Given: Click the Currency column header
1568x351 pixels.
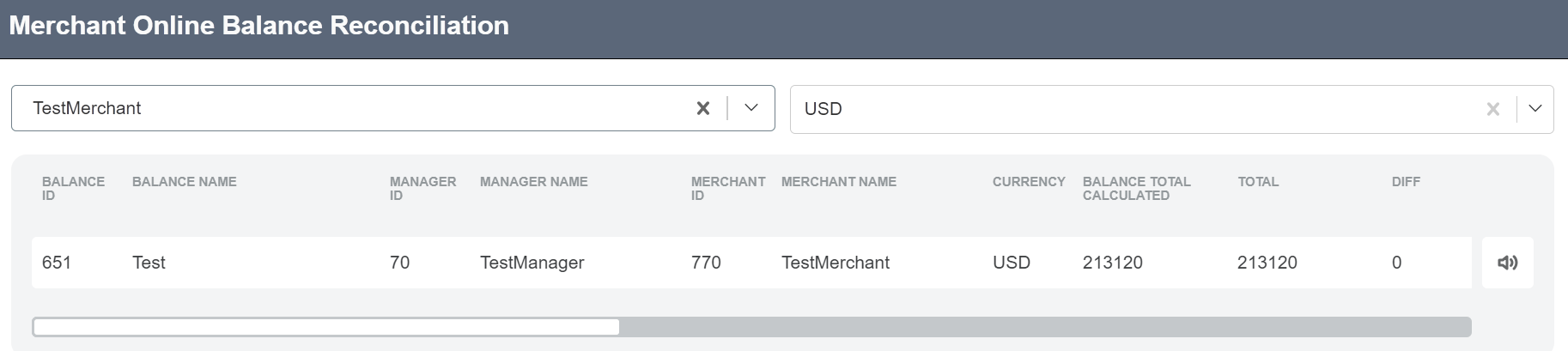Looking at the screenshot, I should (1028, 182).
